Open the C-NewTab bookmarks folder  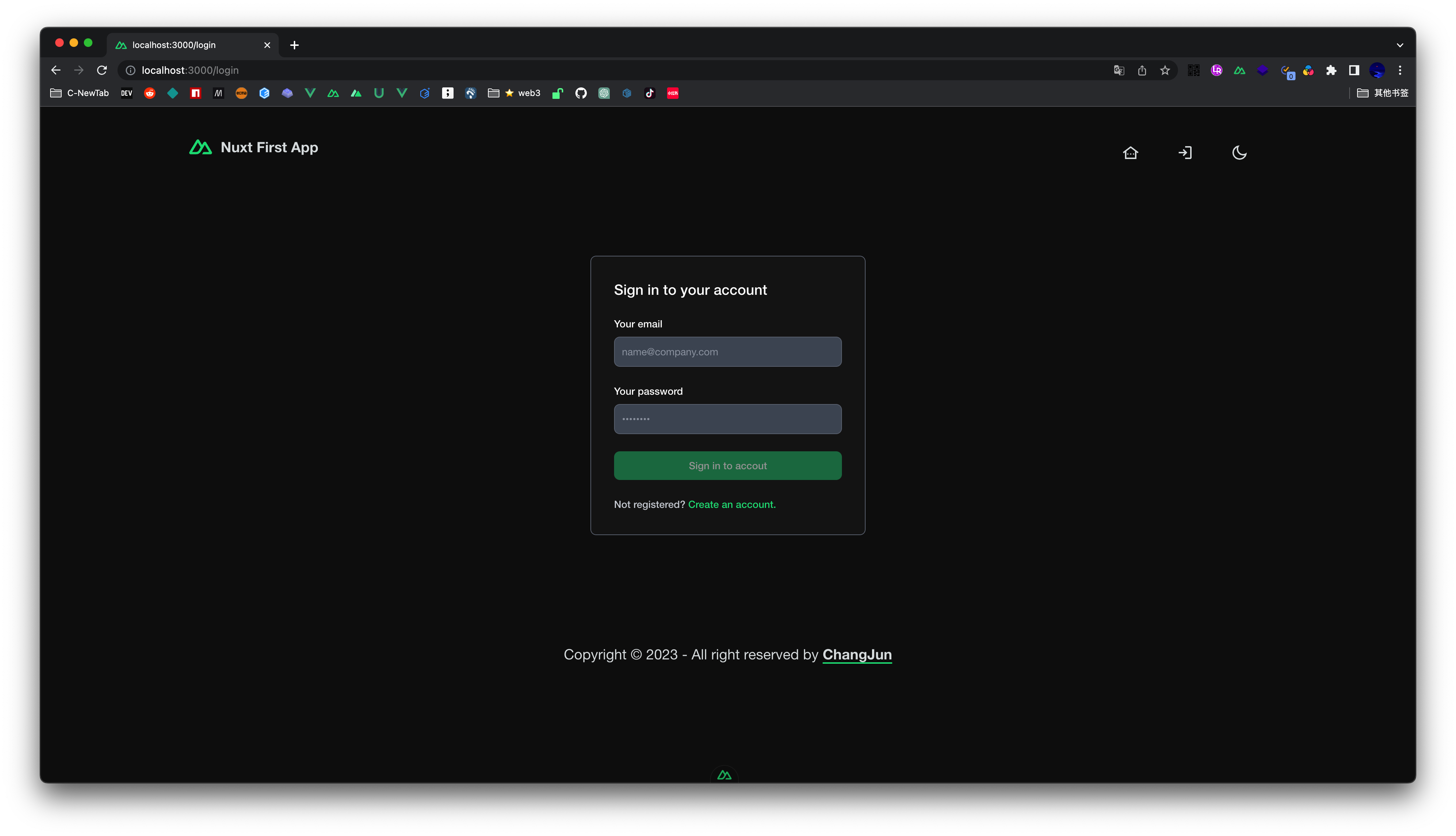pyautogui.click(x=80, y=93)
